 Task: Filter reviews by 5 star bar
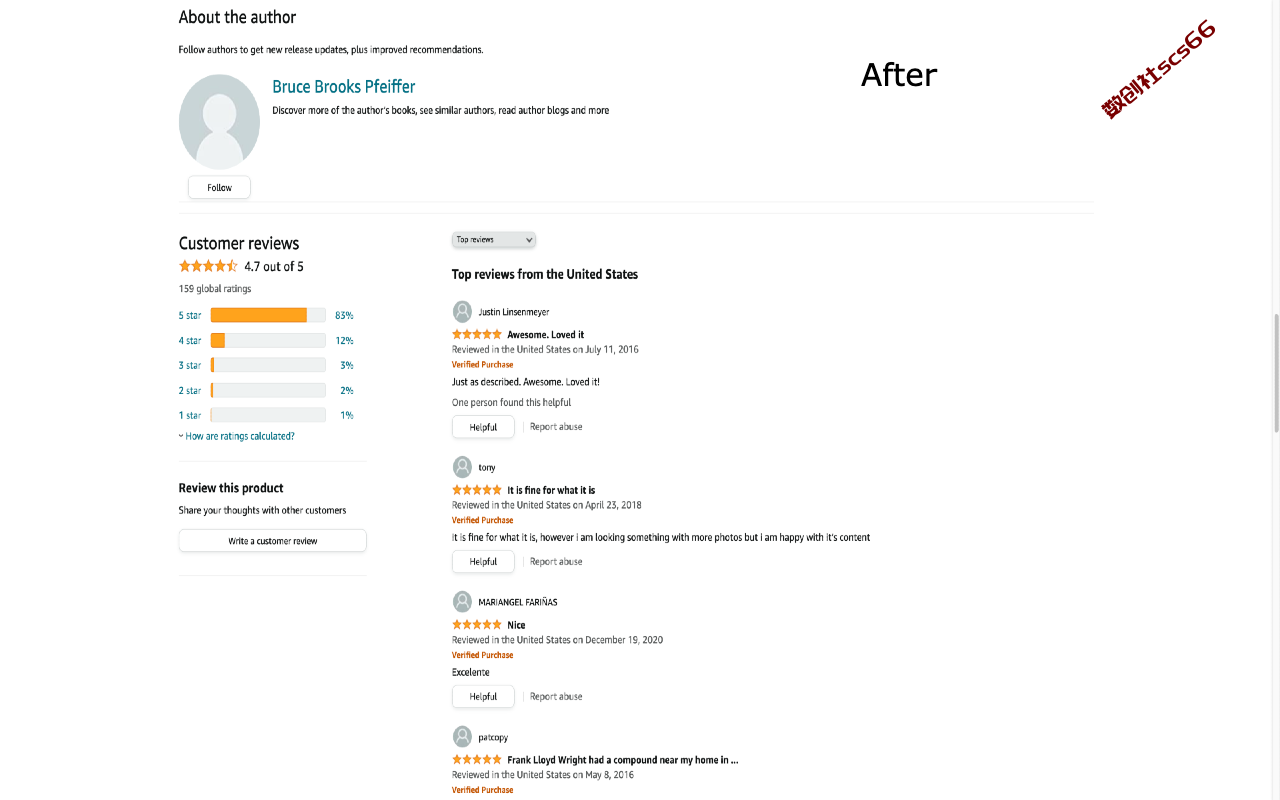268,315
